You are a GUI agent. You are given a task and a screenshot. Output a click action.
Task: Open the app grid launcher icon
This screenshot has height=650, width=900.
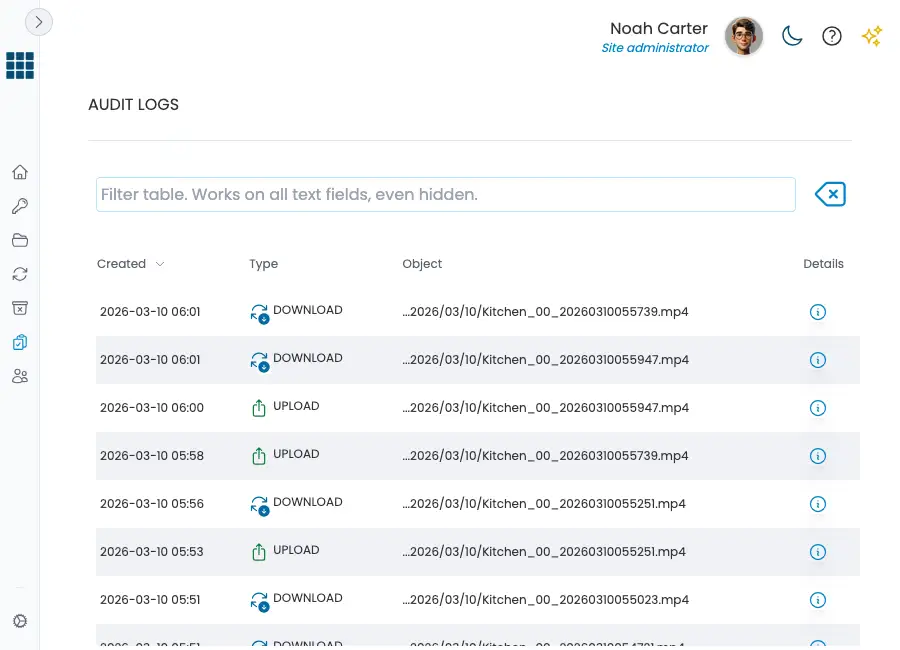tap(20, 65)
